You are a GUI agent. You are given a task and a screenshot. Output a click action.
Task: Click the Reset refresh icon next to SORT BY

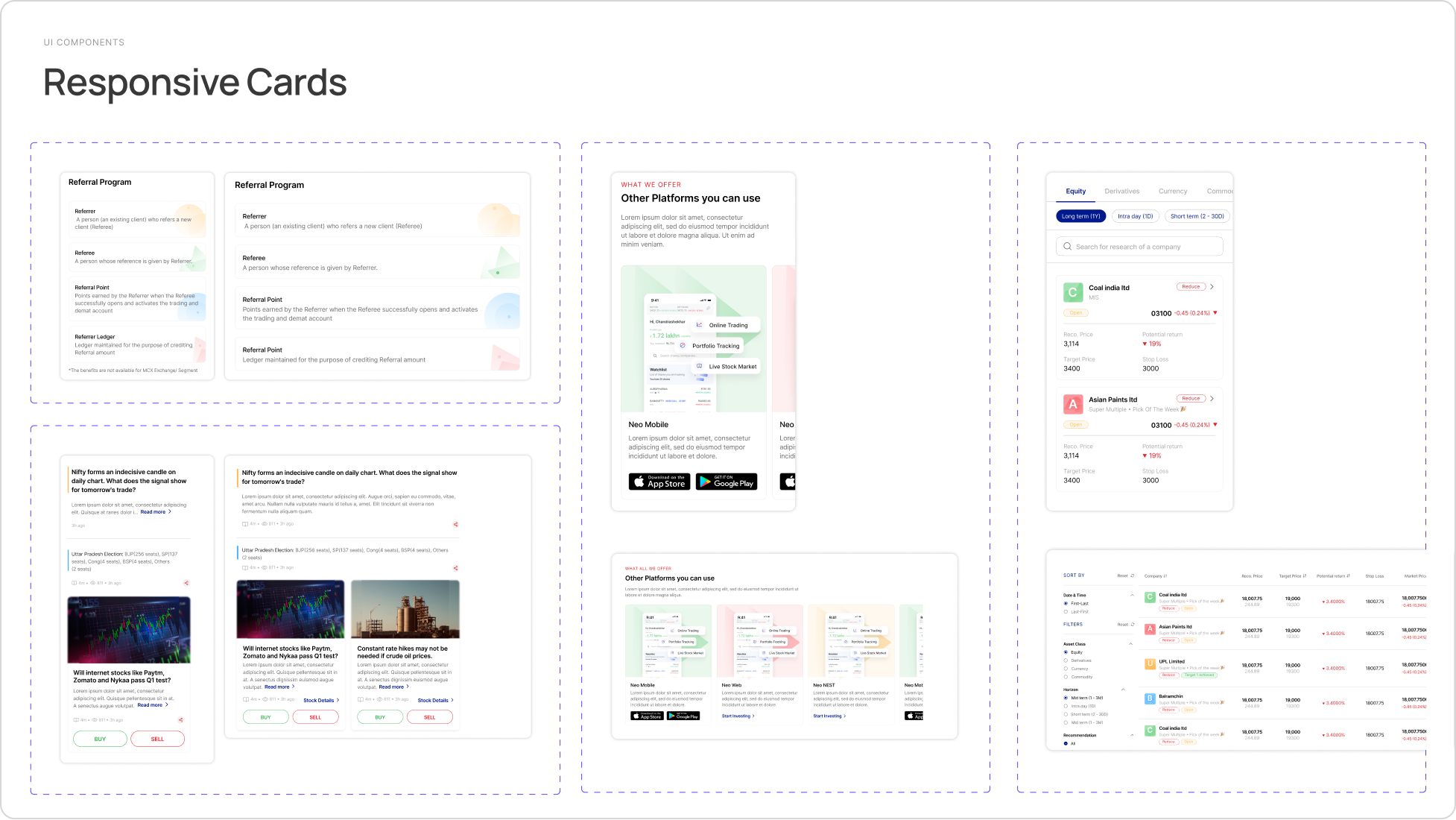(x=1133, y=575)
